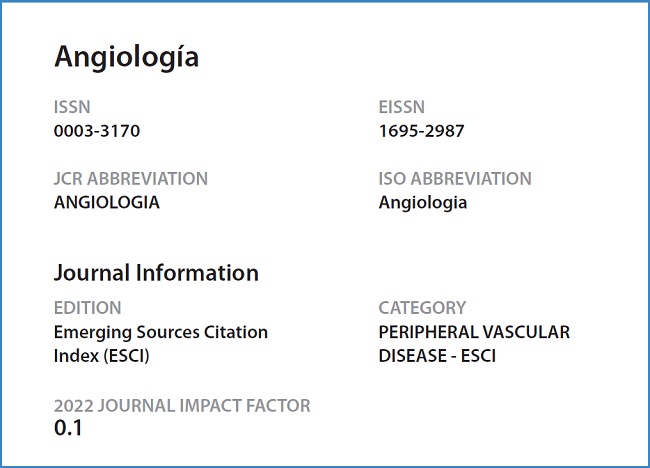650x468 pixels.
Task: Click the 2022 JOURNAL IMPACT FACTOR label
Action: (182, 405)
